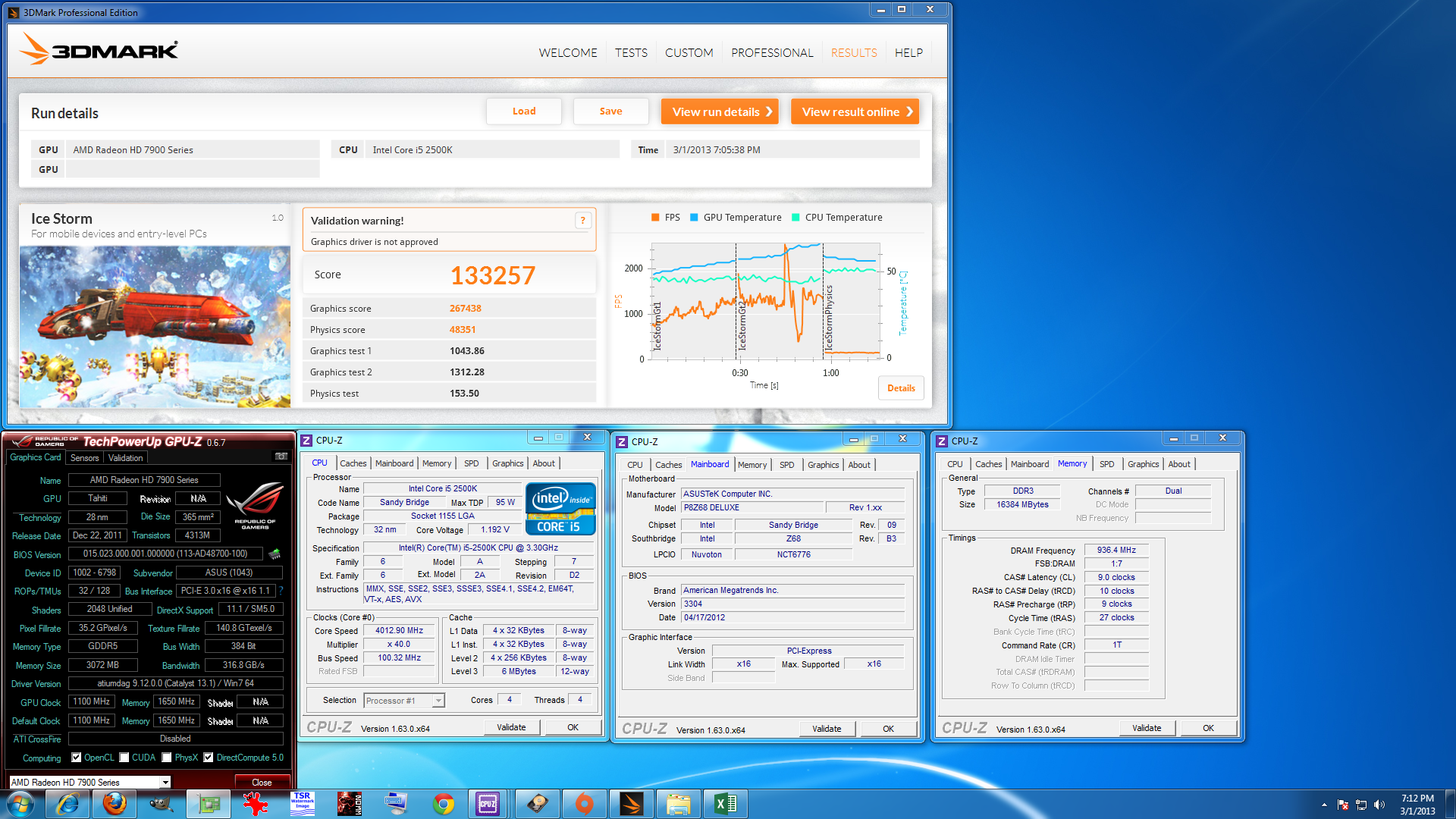Screen dimensions: 1456x819
Task: Click the CPU Temperature green legend swatch
Action: coord(795,218)
